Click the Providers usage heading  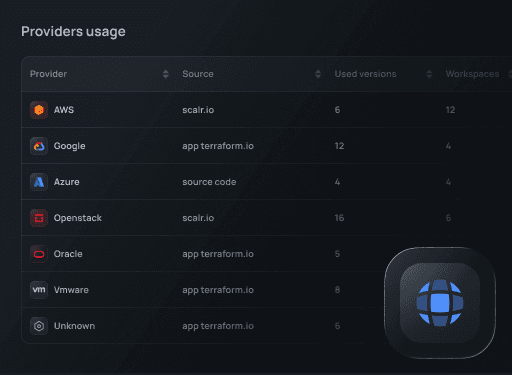pos(73,32)
